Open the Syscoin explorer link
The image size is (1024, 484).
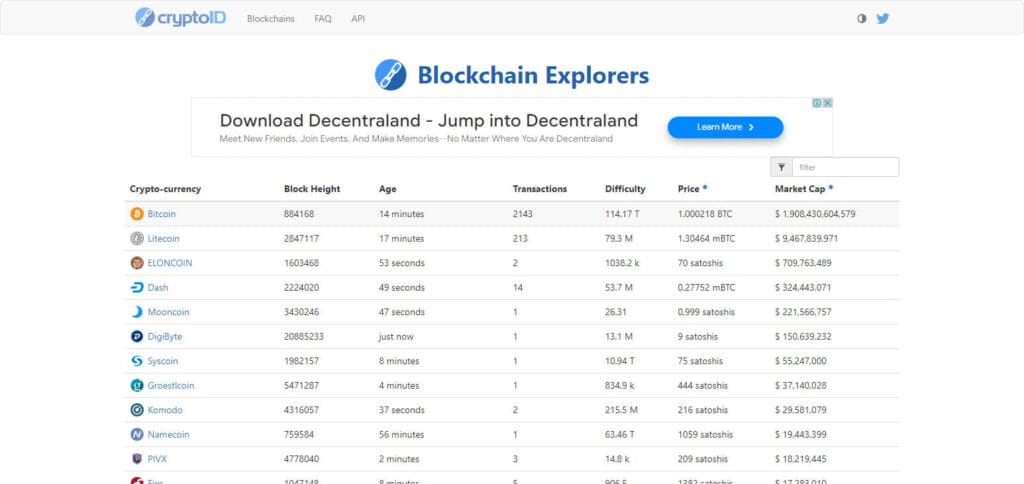click(163, 361)
